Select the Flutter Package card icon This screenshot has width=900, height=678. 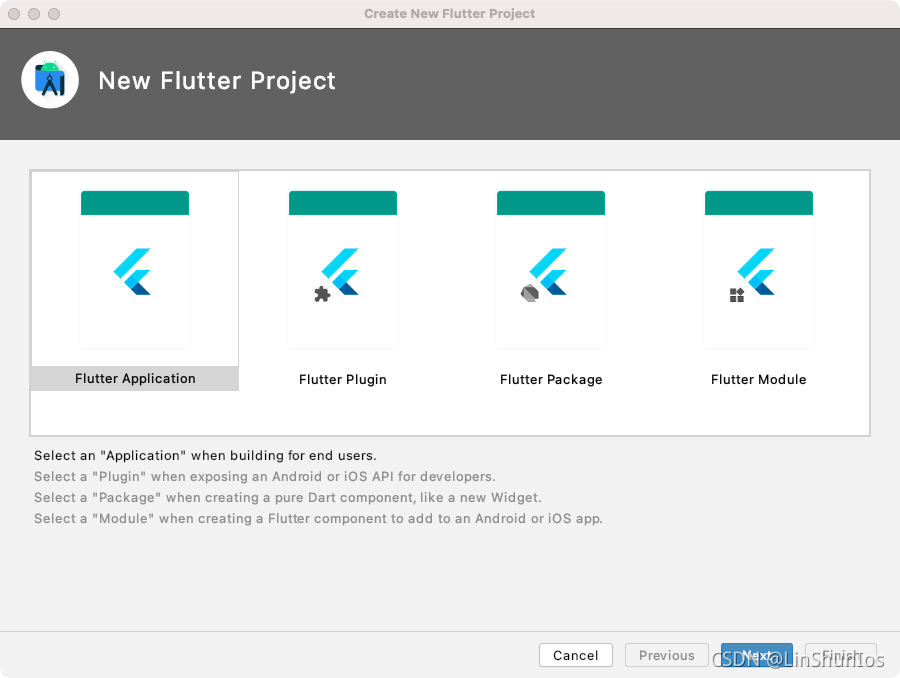click(551, 269)
